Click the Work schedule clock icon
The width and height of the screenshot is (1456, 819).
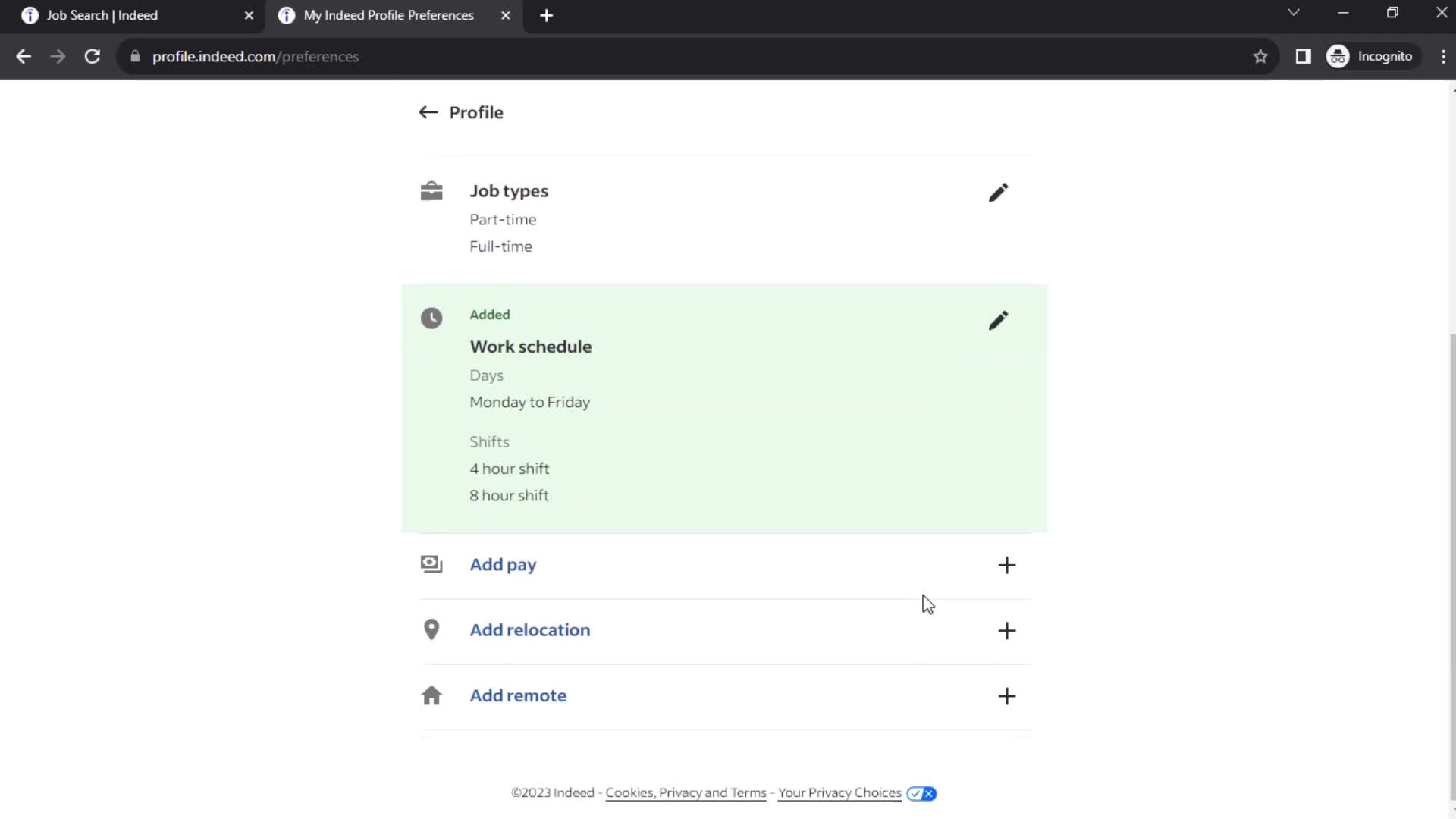coord(432,318)
